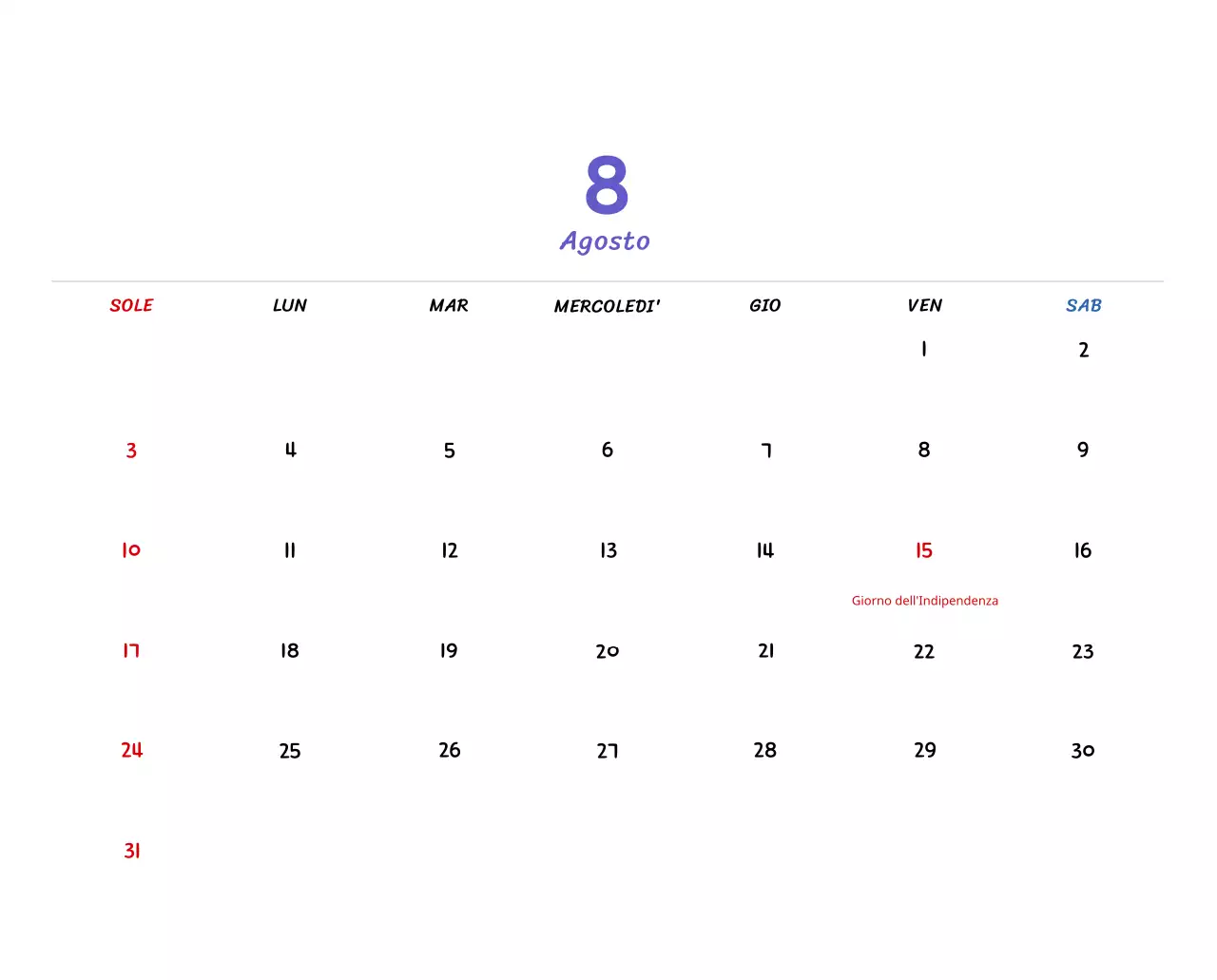The width and height of the screenshot is (1217, 980).
Task: Select the MAR weekday header
Action: pos(449,305)
